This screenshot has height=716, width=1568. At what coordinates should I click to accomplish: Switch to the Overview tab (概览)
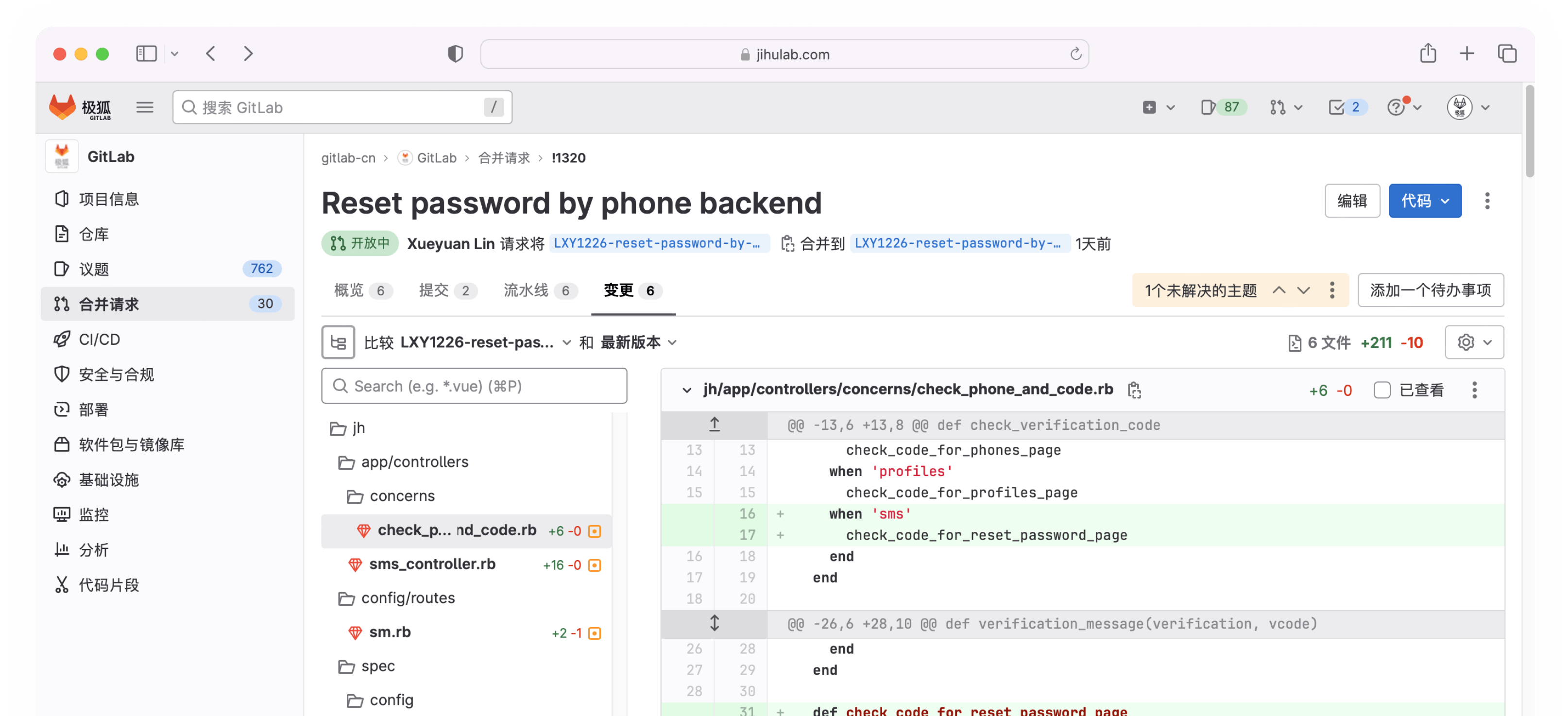363,290
